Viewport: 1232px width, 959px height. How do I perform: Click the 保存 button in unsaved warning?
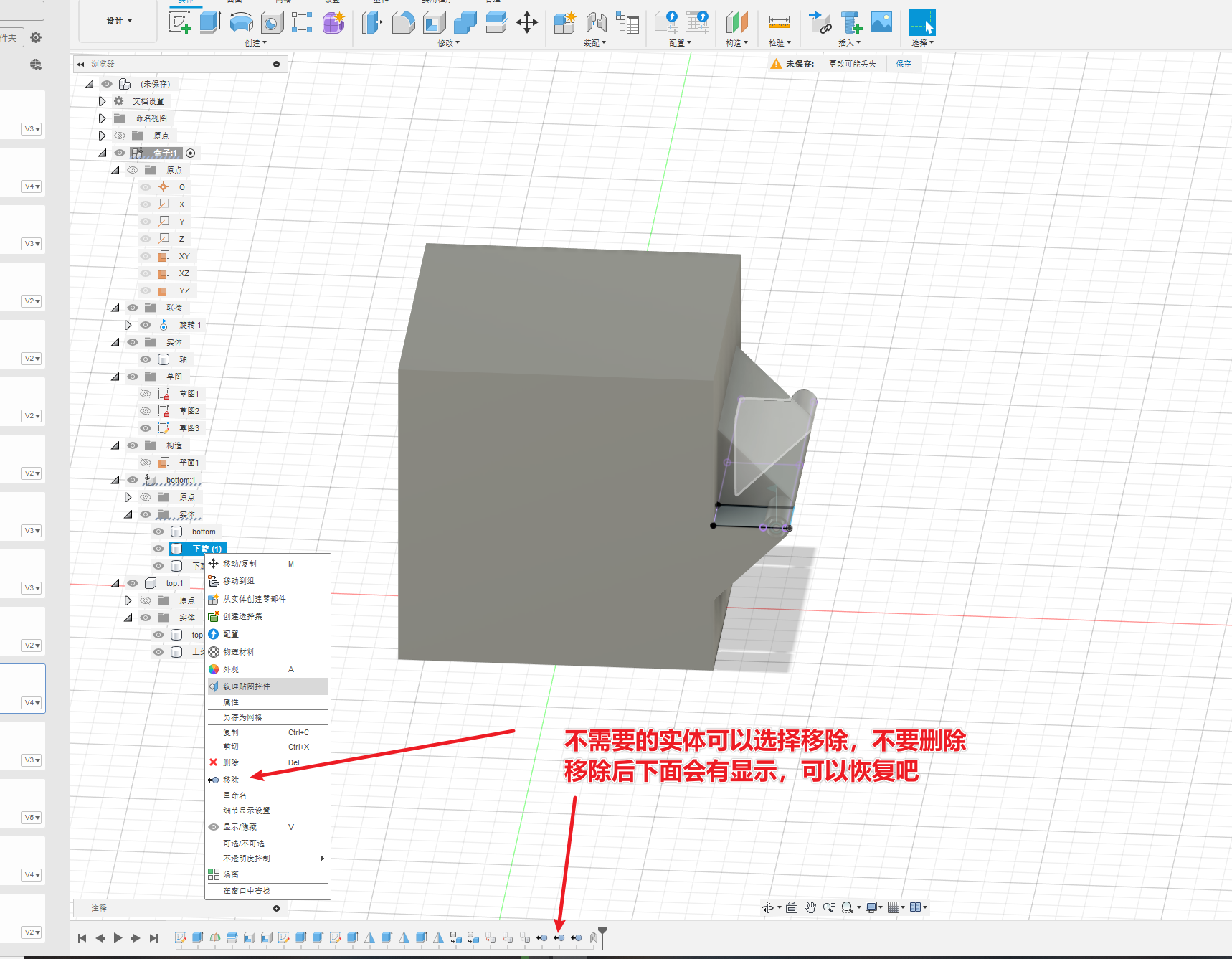tap(904, 64)
